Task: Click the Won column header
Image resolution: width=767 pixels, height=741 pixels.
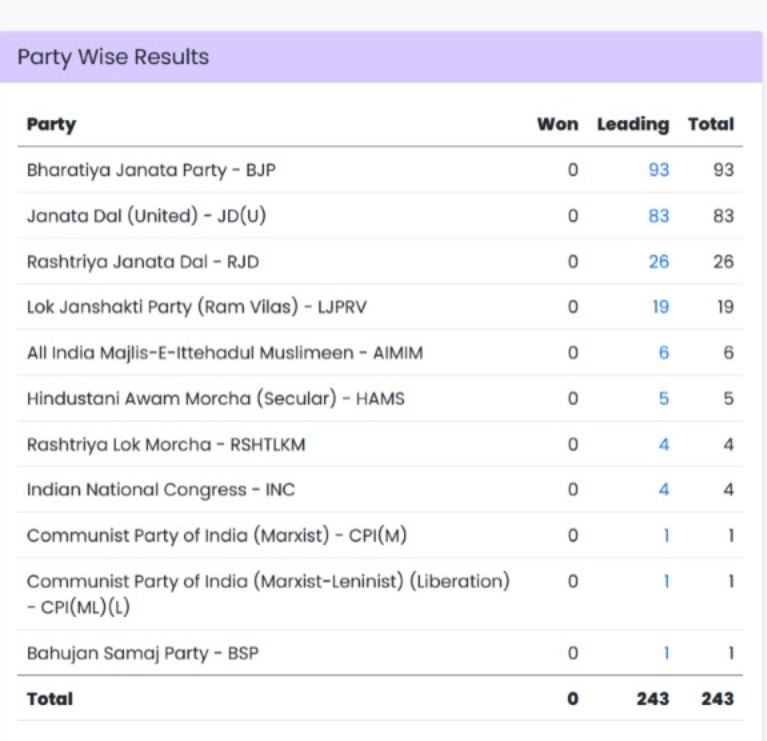Action: pyautogui.click(x=557, y=125)
